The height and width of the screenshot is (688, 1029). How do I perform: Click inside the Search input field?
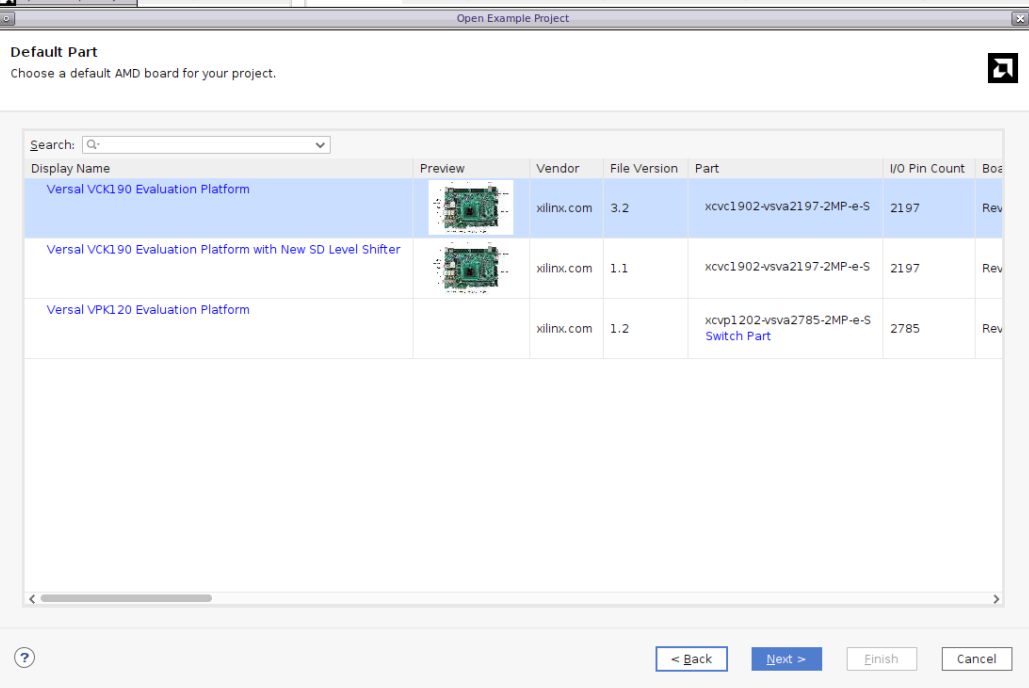(200, 144)
